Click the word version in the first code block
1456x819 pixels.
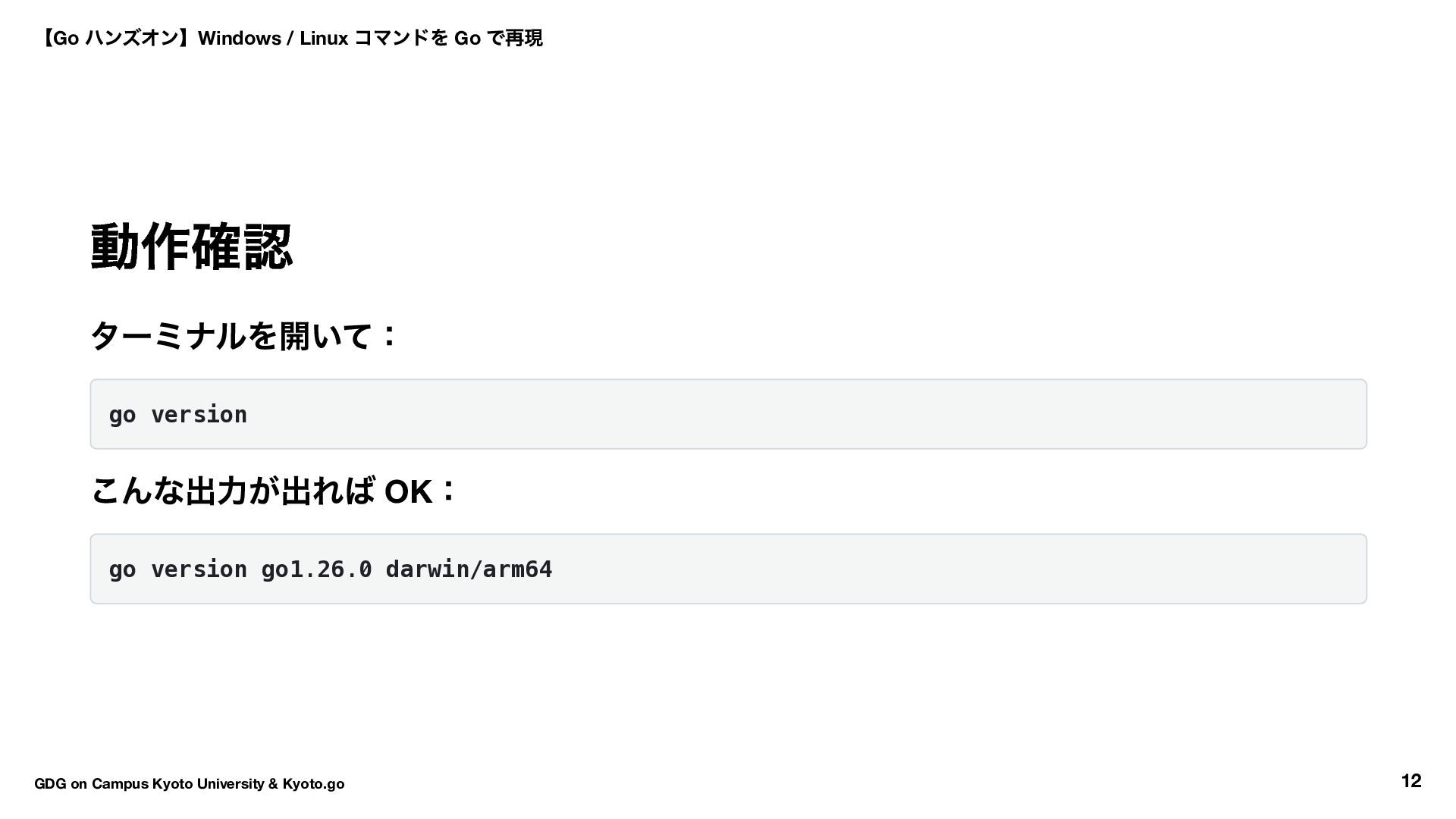199,415
